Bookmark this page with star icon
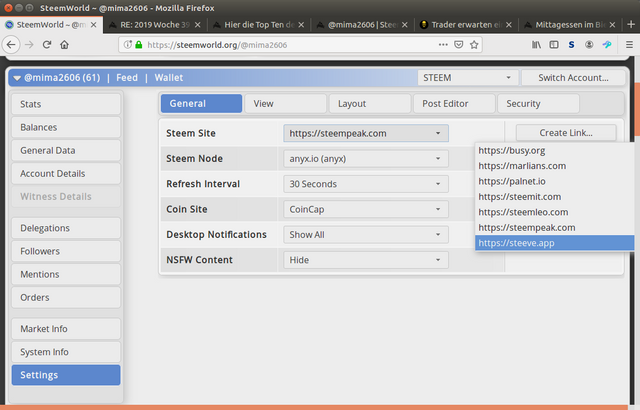 tap(474, 45)
